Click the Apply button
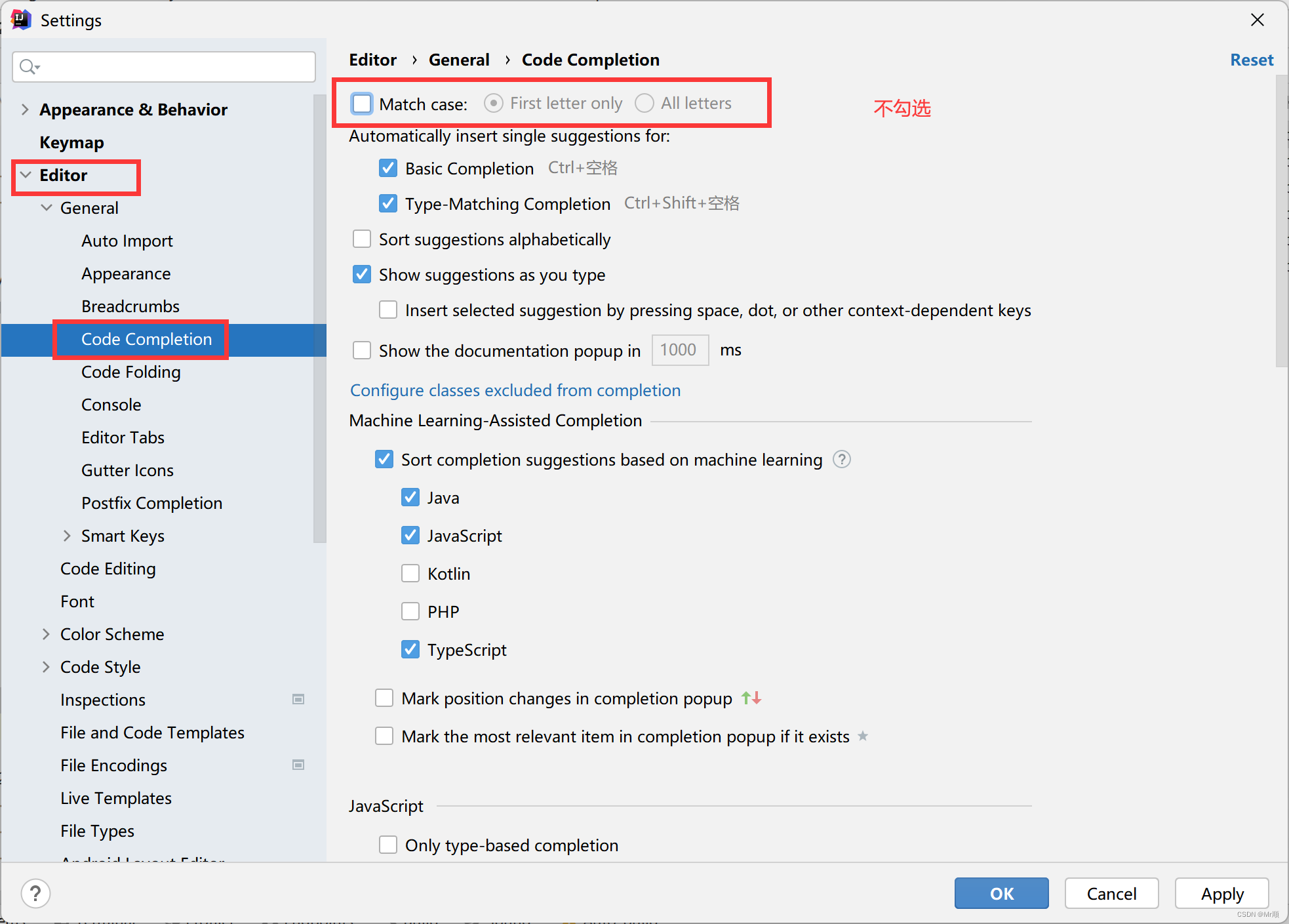Screen dimensions: 1289x924 (1221, 893)
